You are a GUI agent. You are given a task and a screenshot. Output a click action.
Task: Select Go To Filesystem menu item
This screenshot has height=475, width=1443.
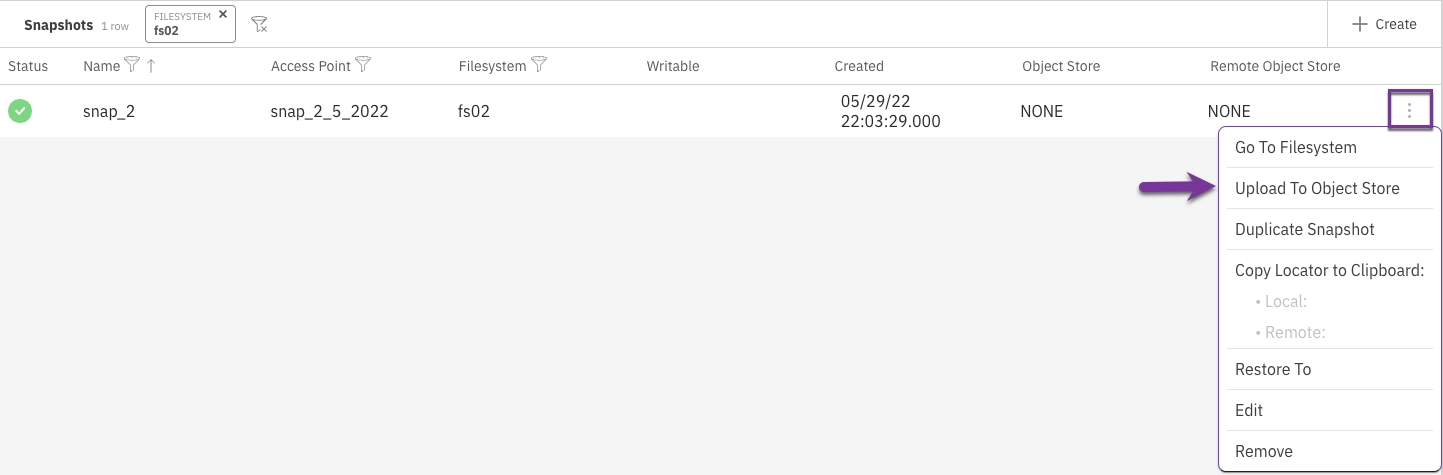[1295, 148]
